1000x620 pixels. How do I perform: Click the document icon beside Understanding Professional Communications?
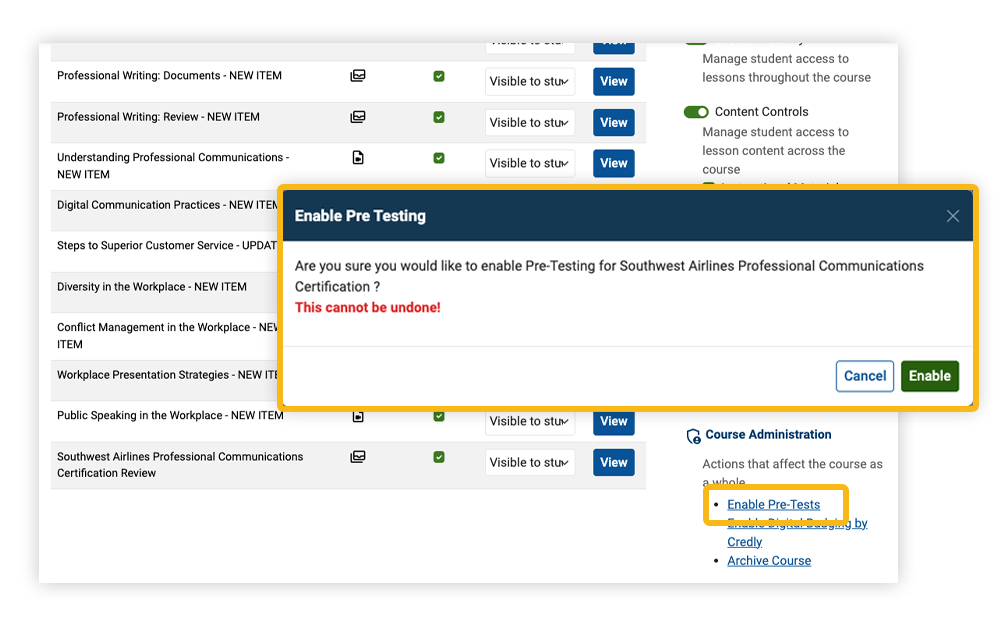click(x=357, y=157)
